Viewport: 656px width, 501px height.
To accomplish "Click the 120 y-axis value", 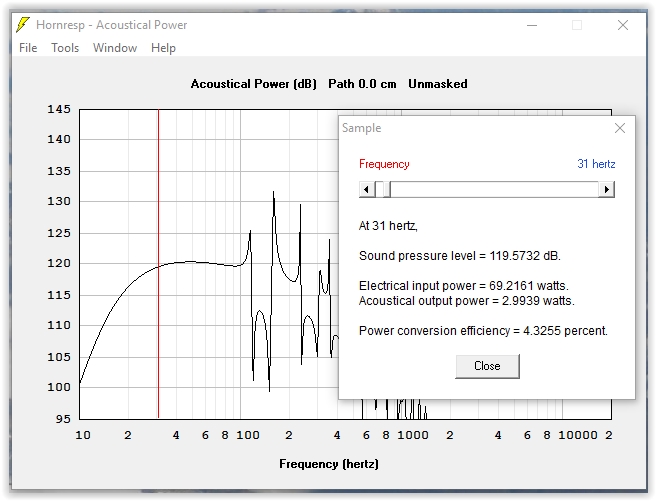I will pyautogui.click(x=59, y=263).
